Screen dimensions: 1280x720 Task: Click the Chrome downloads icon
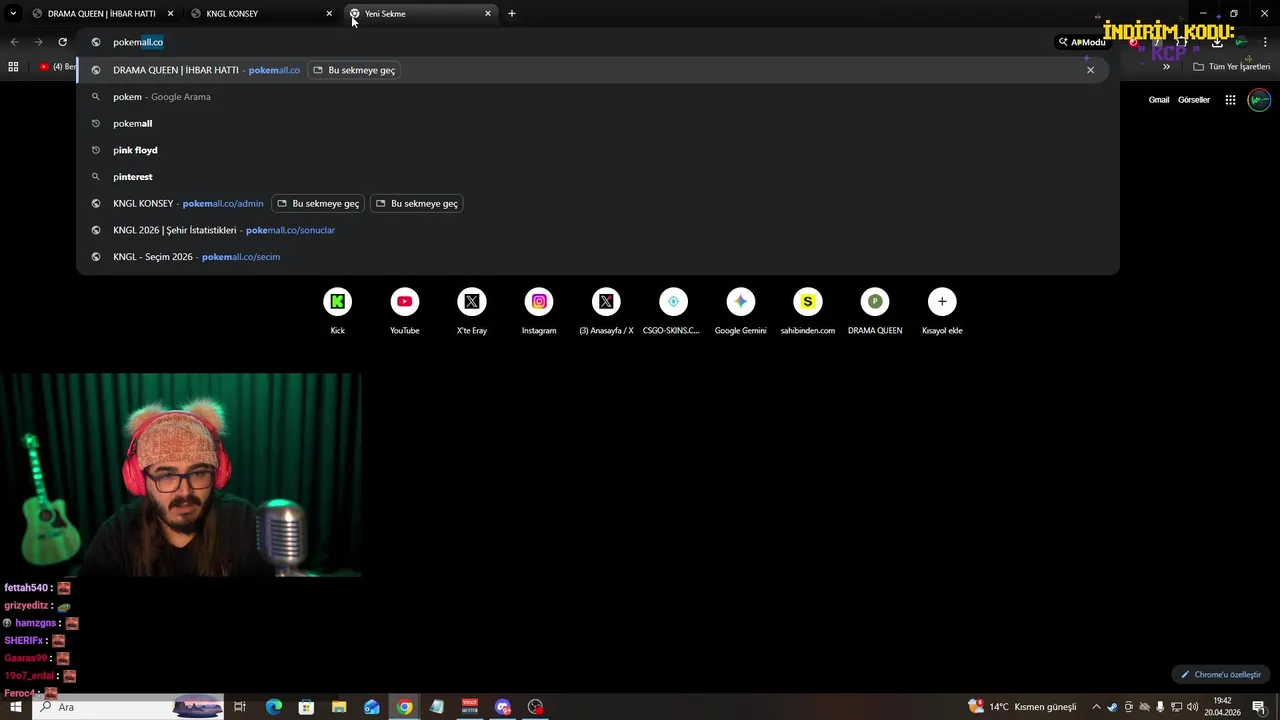coord(1217,42)
